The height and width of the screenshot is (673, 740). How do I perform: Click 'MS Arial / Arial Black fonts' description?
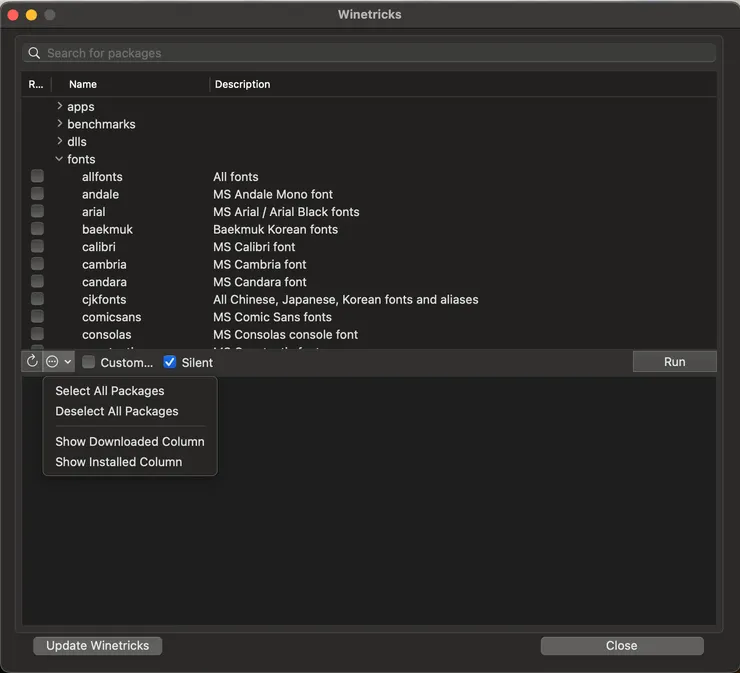[286, 211]
